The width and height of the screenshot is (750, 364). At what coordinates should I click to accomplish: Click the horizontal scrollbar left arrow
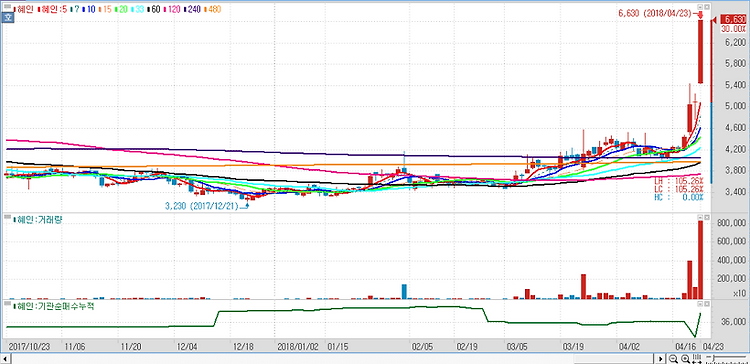(x=5, y=359)
